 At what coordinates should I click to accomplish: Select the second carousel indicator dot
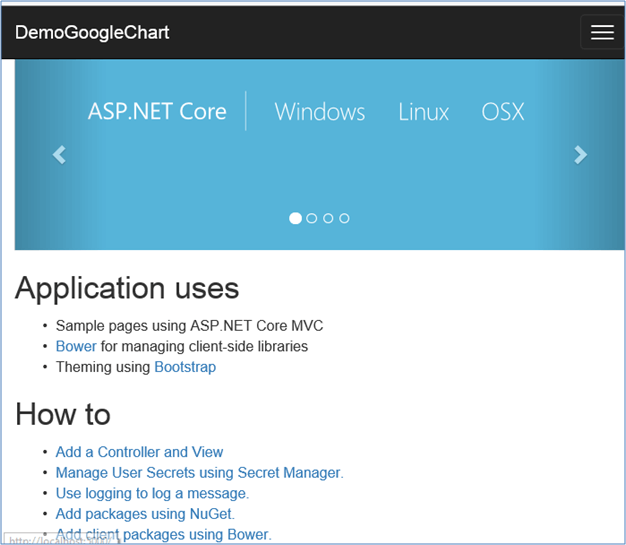(x=312, y=218)
